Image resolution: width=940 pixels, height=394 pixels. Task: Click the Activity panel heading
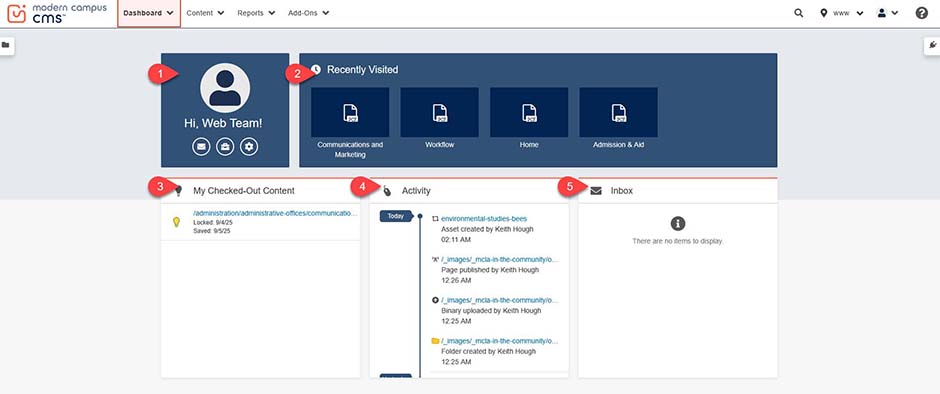click(x=416, y=191)
